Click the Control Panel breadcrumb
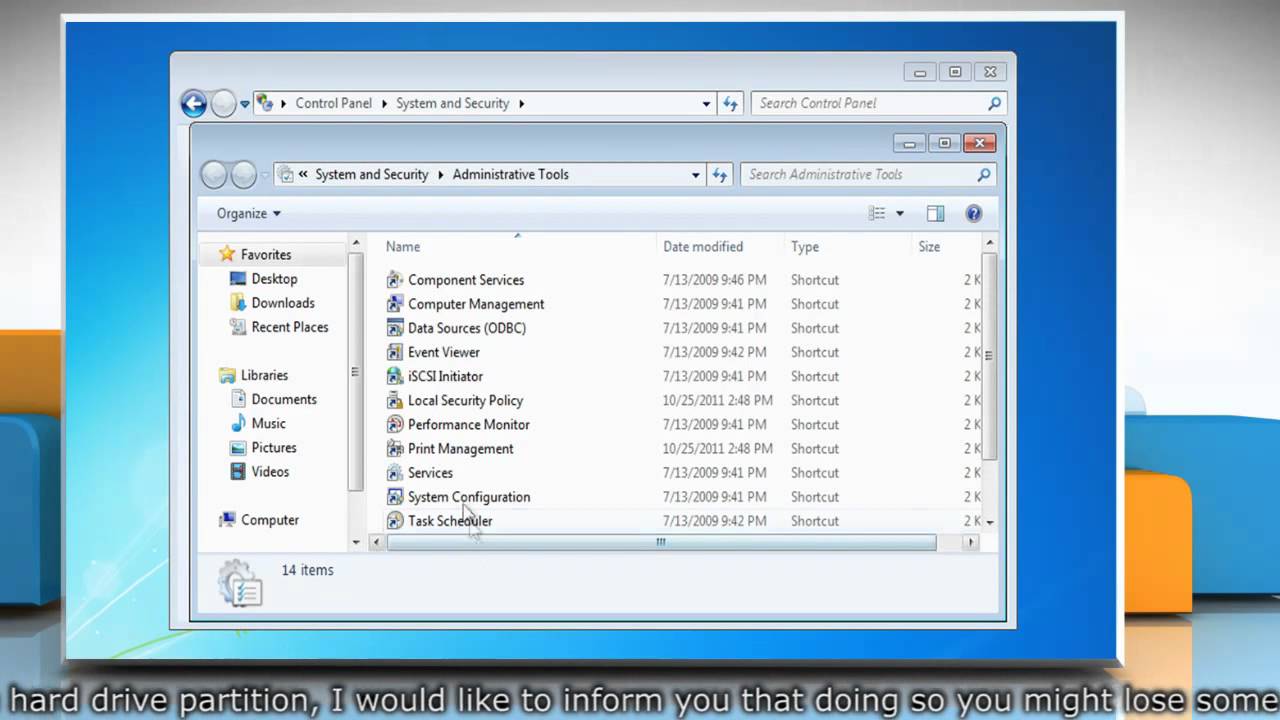 click(x=333, y=103)
